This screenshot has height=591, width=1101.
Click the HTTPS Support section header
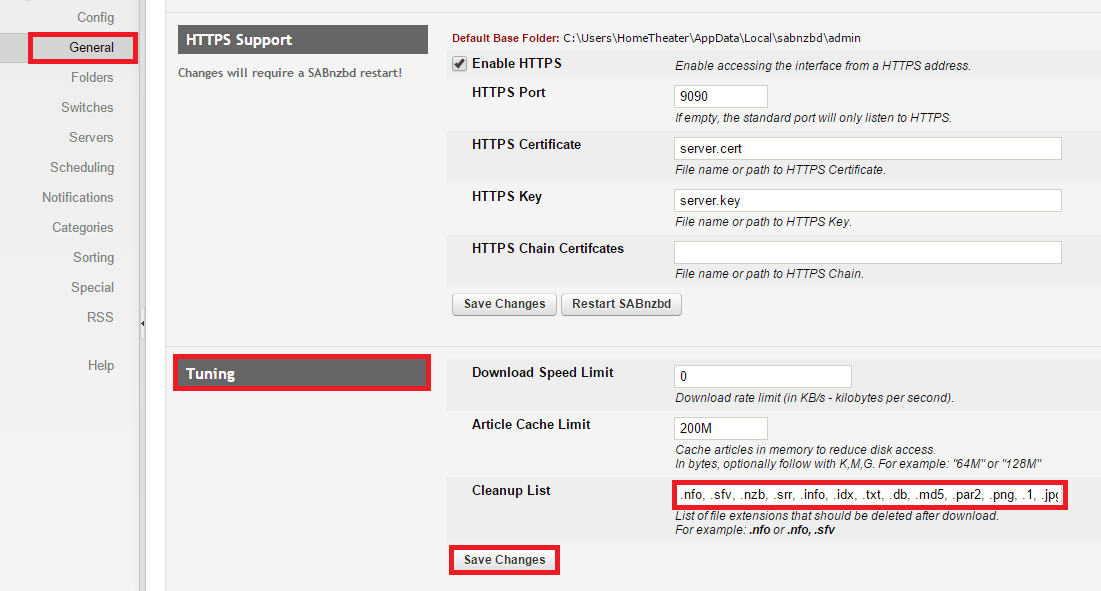pyautogui.click(x=303, y=40)
